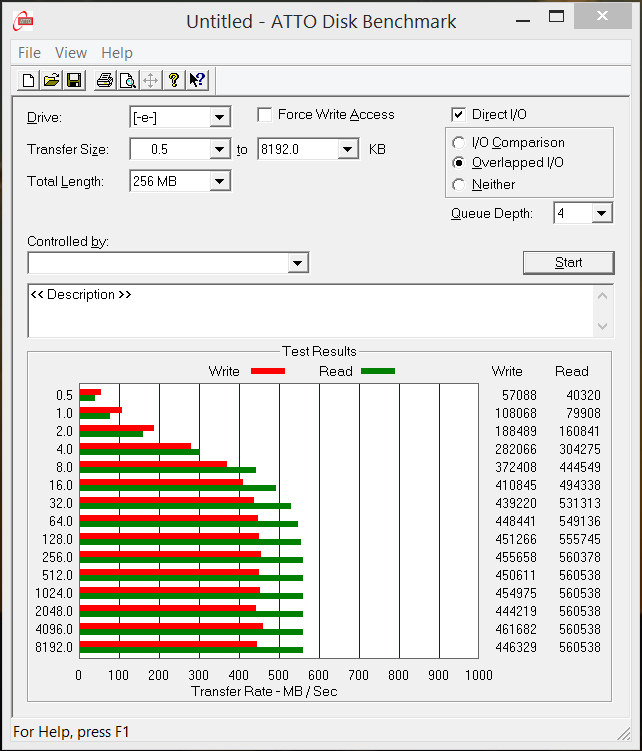Click the Description box scroll down arrow
The image size is (642, 751).
click(x=602, y=326)
